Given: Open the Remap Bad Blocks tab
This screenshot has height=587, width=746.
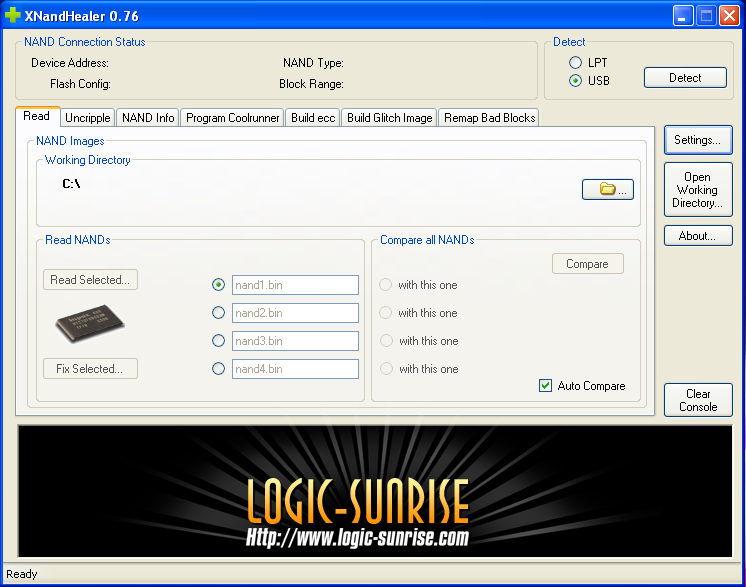Looking at the screenshot, I should point(489,117).
